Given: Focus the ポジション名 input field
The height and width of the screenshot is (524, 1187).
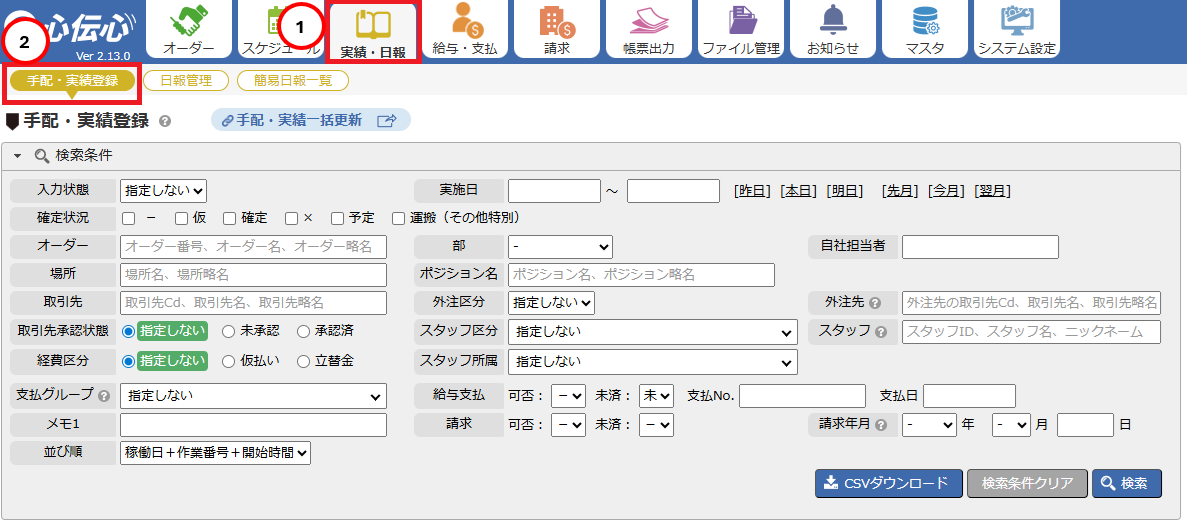Looking at the screenshot, I should coord(642,275).
